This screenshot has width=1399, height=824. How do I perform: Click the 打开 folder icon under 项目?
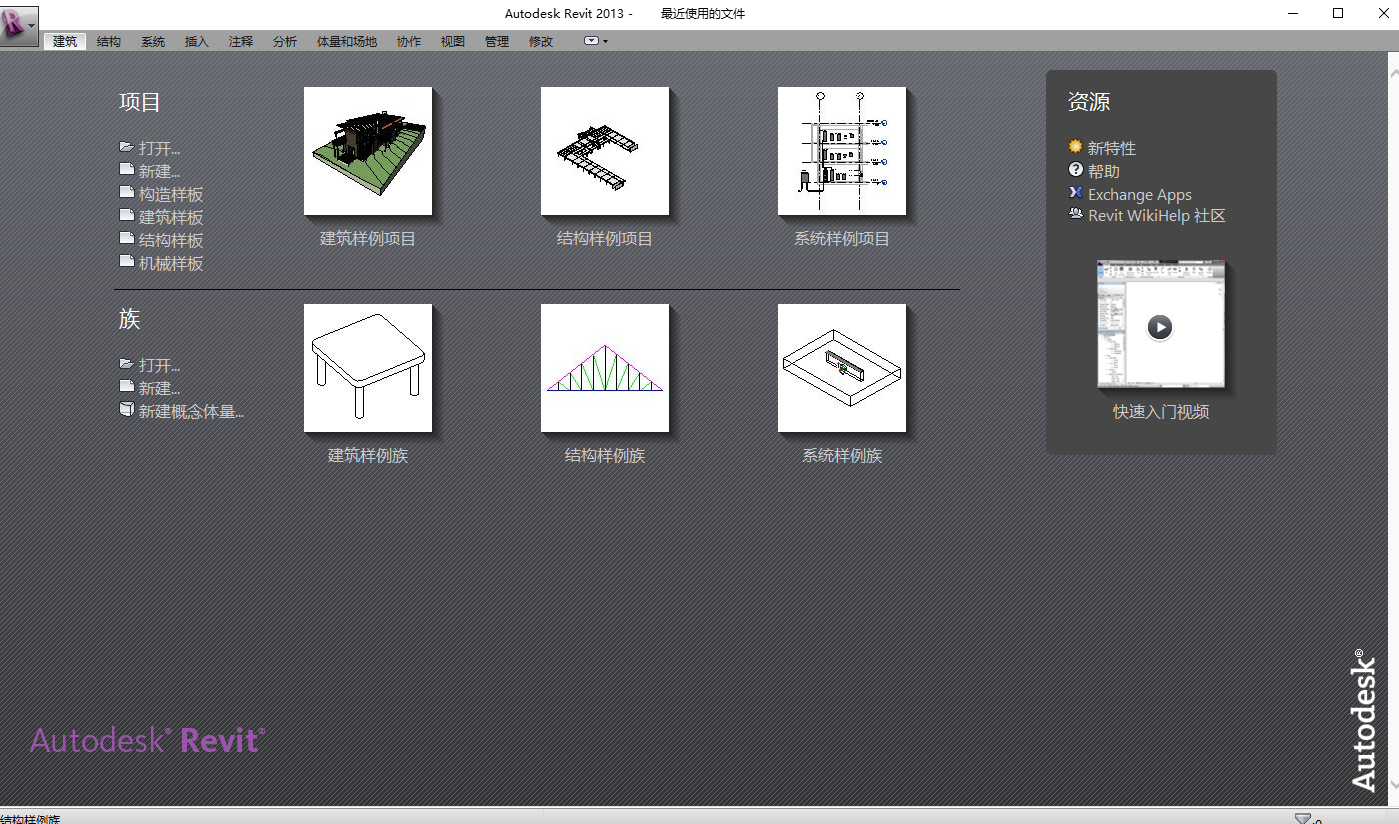click(127, 147)
